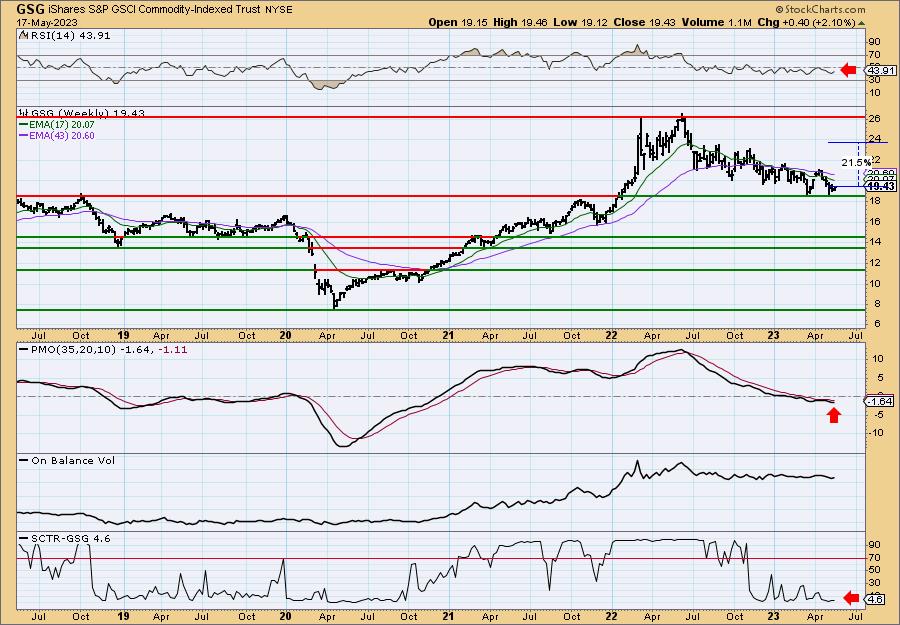Select the Low 19.12 value
Viewport: 900px width, 625px height.
pos(580,22)
